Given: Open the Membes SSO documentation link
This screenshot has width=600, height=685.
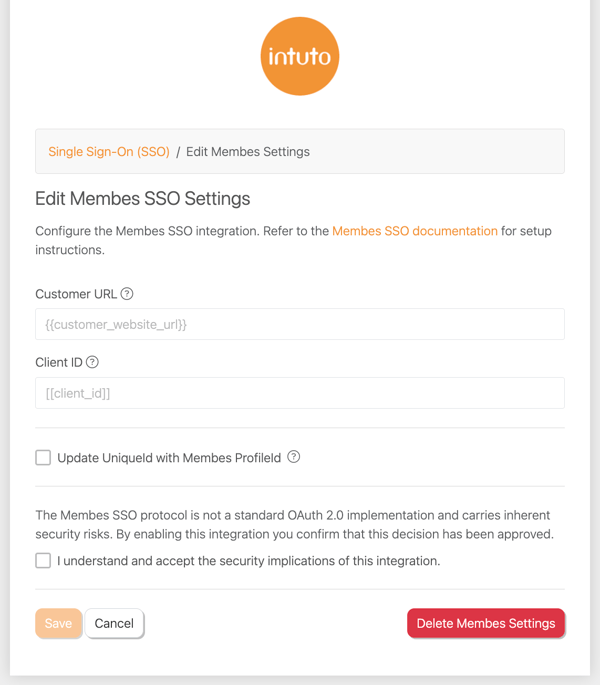Looking at the screenshot, I should [x=415, y=231].
